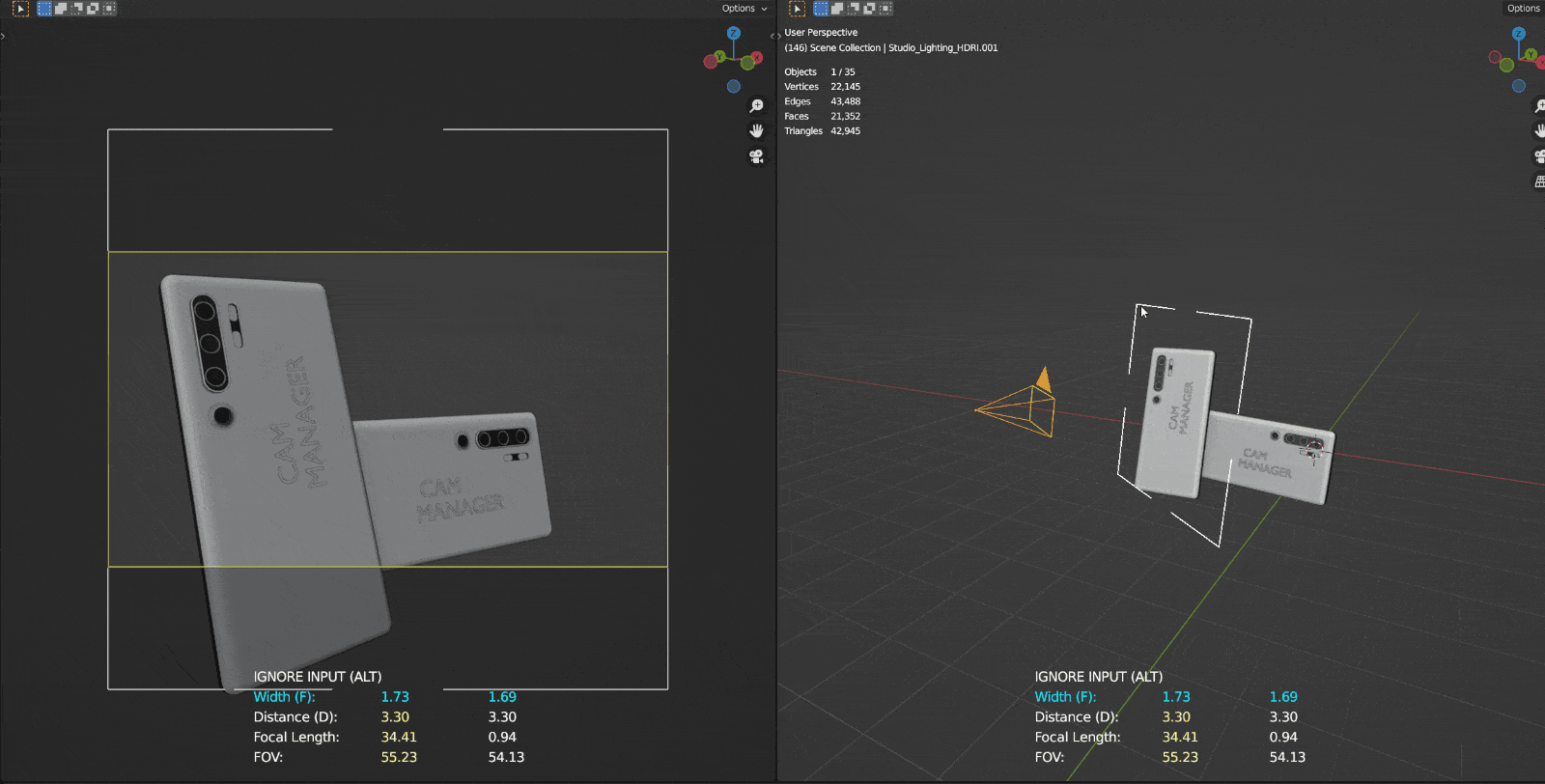Click the hand pan gizmo in left viewport

pyautogui.click(x=756, y=131)
